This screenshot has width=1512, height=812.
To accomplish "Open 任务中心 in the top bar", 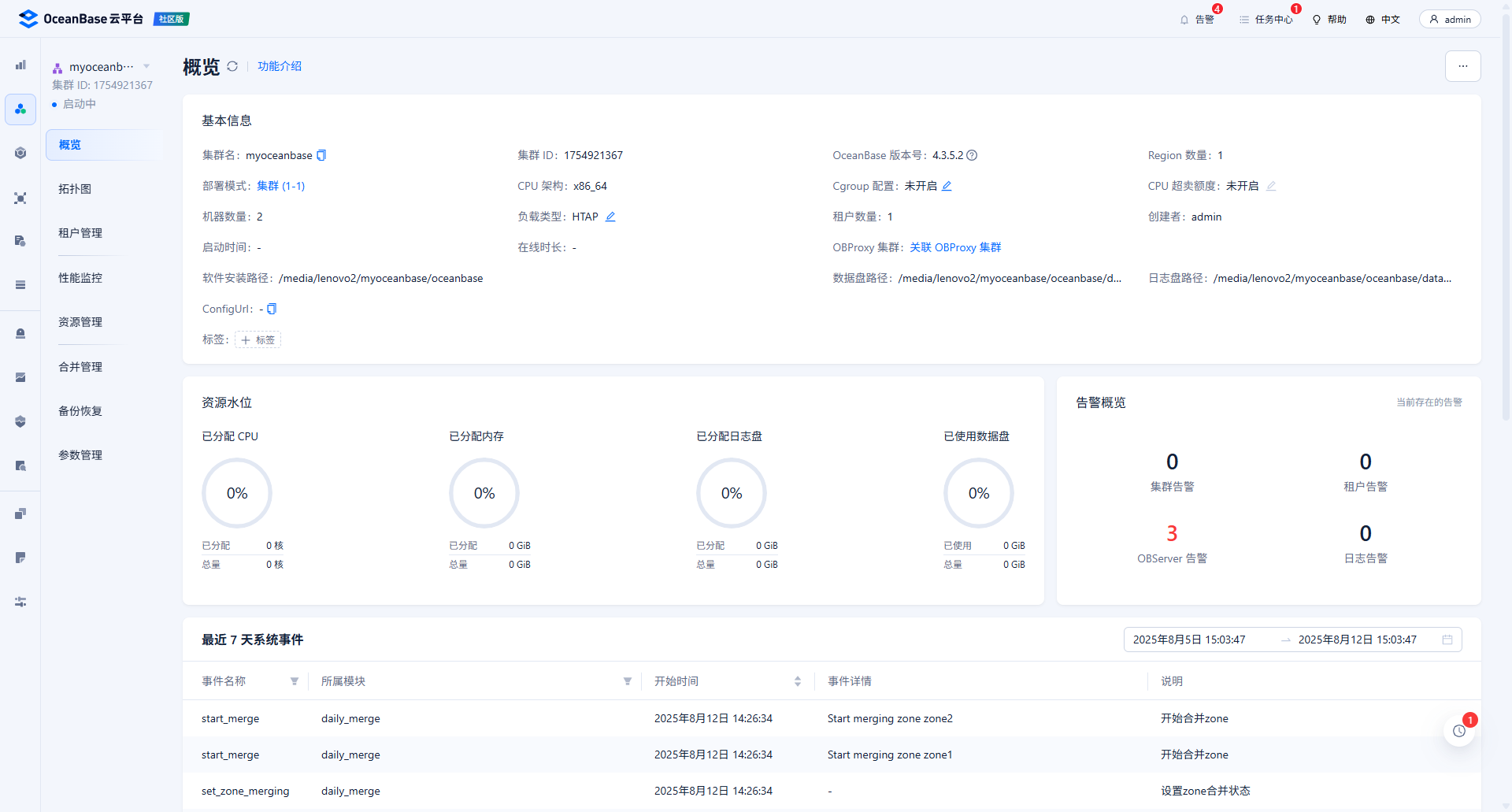I will tap(1266, 19).
